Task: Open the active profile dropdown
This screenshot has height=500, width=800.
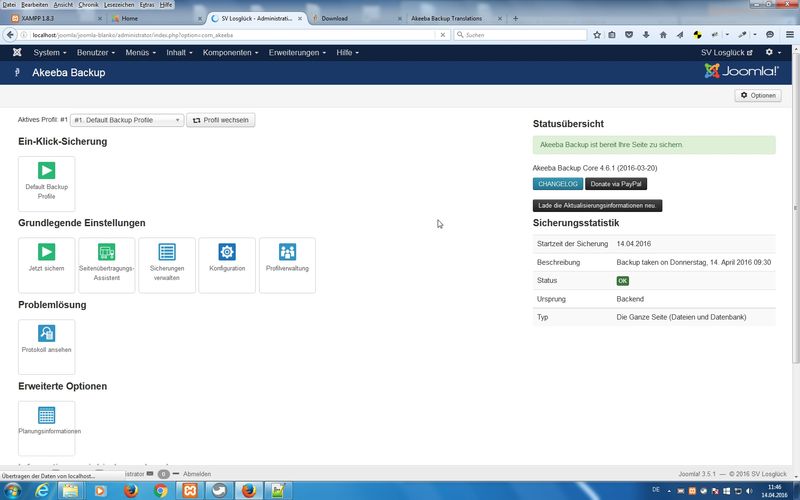Action: point(127,120)
